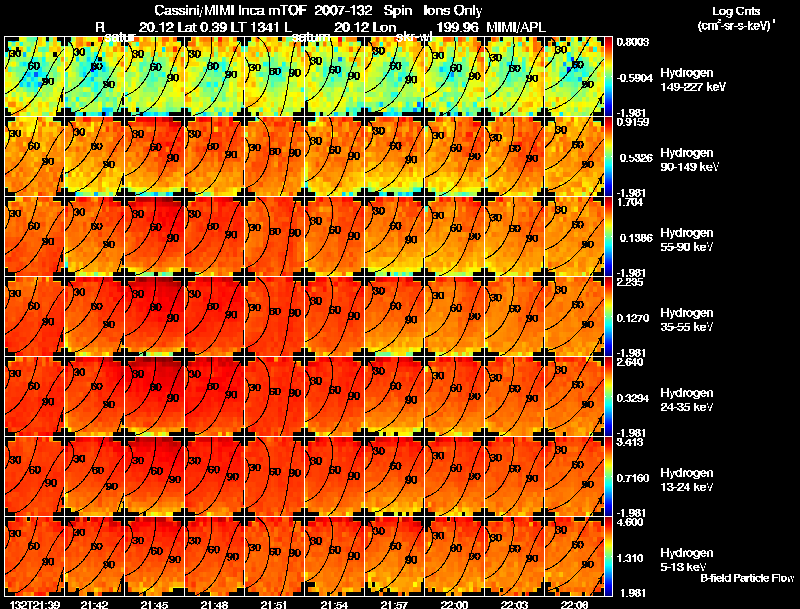Click the 'Hydrogen 24-35 keV' row label
Screen dimensions: 800x609
[x=686, y=399]
